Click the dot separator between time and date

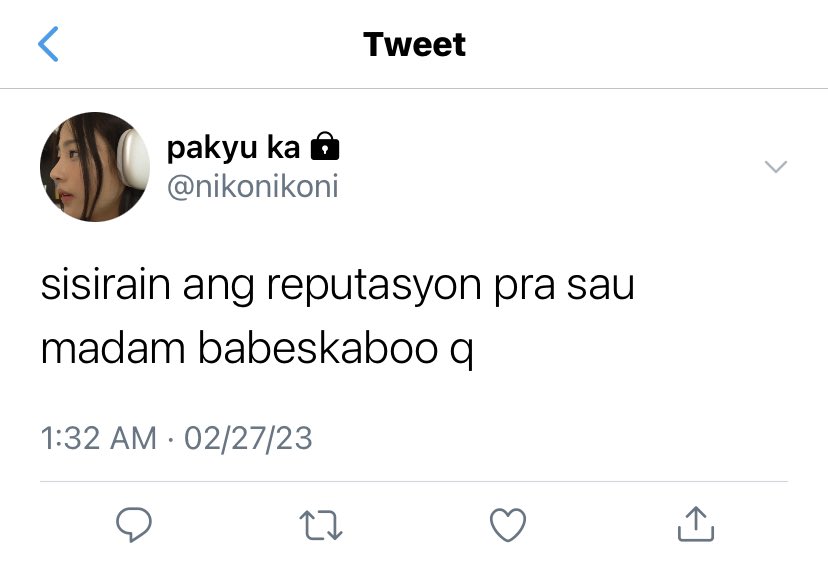171,439
